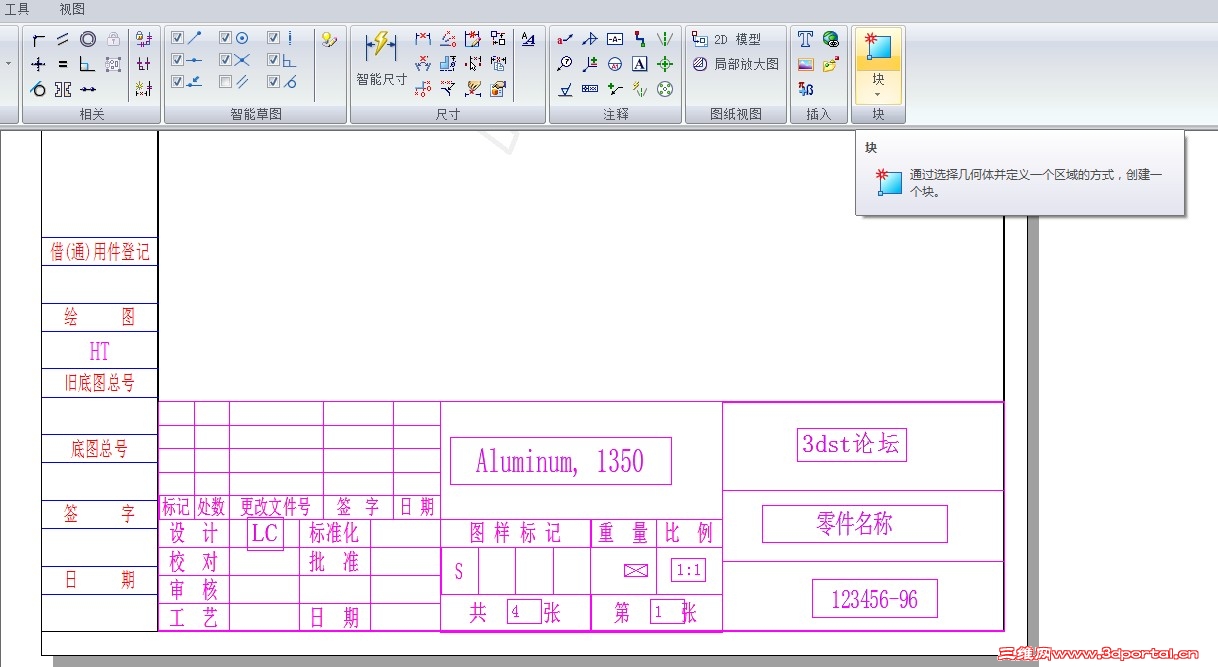Click the 局部放大图 detail view button

[735, 64]
